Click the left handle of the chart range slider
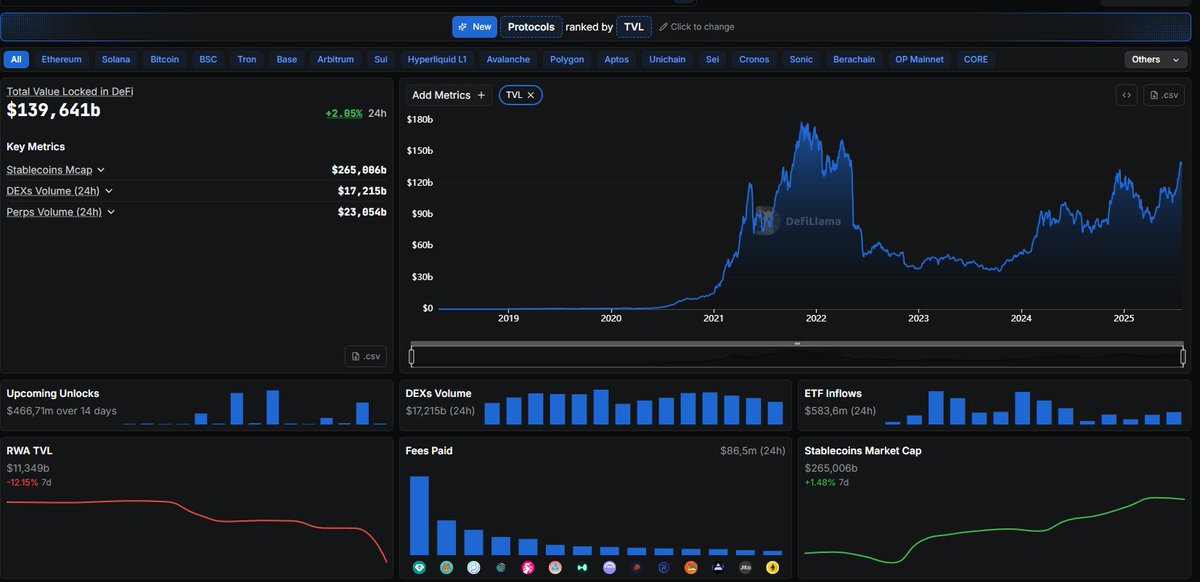The width and height of the screenshot is (1200, 582). pyautogui.click(x=412, y=356)
